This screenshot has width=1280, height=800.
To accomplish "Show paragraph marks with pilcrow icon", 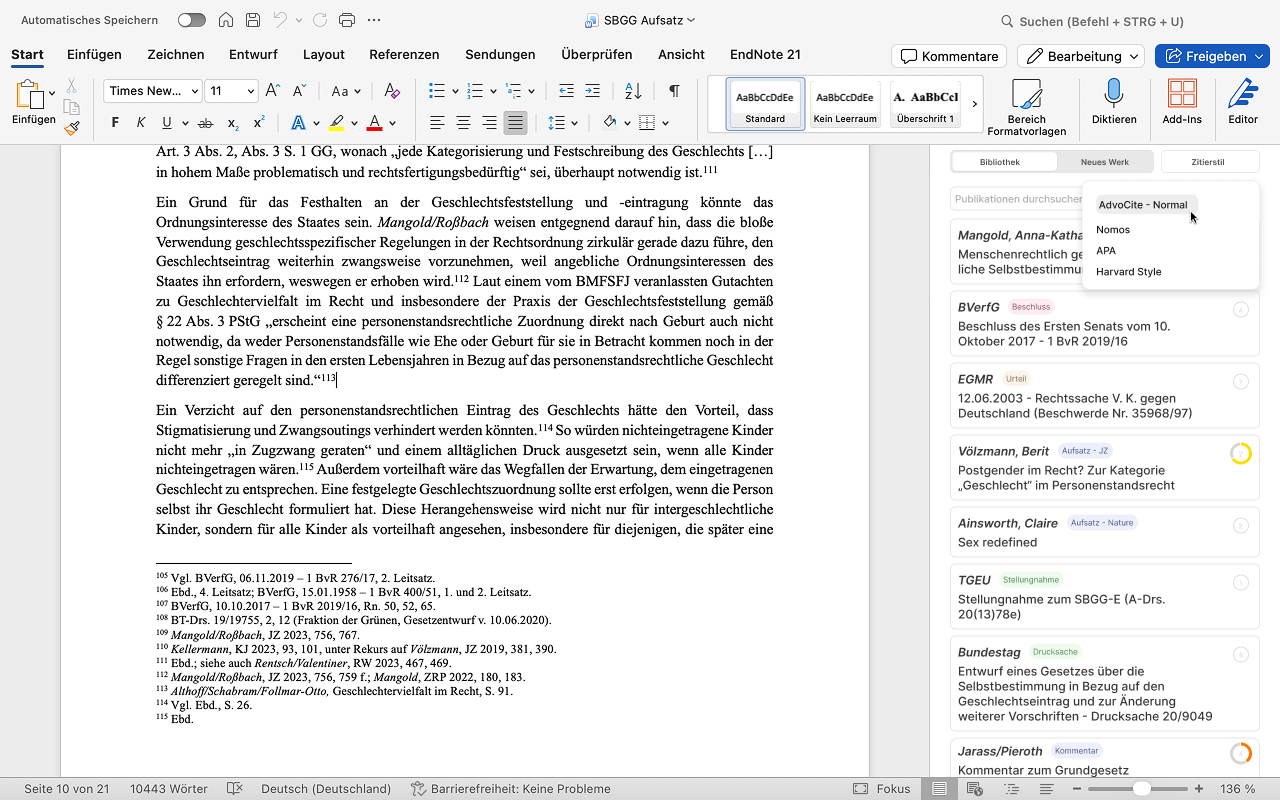I will click(674, 91).
